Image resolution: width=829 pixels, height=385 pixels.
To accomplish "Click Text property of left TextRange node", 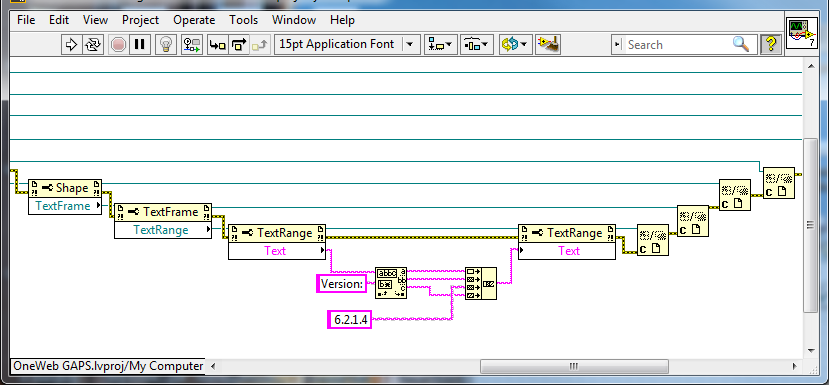I will click(x=277, y=251).
